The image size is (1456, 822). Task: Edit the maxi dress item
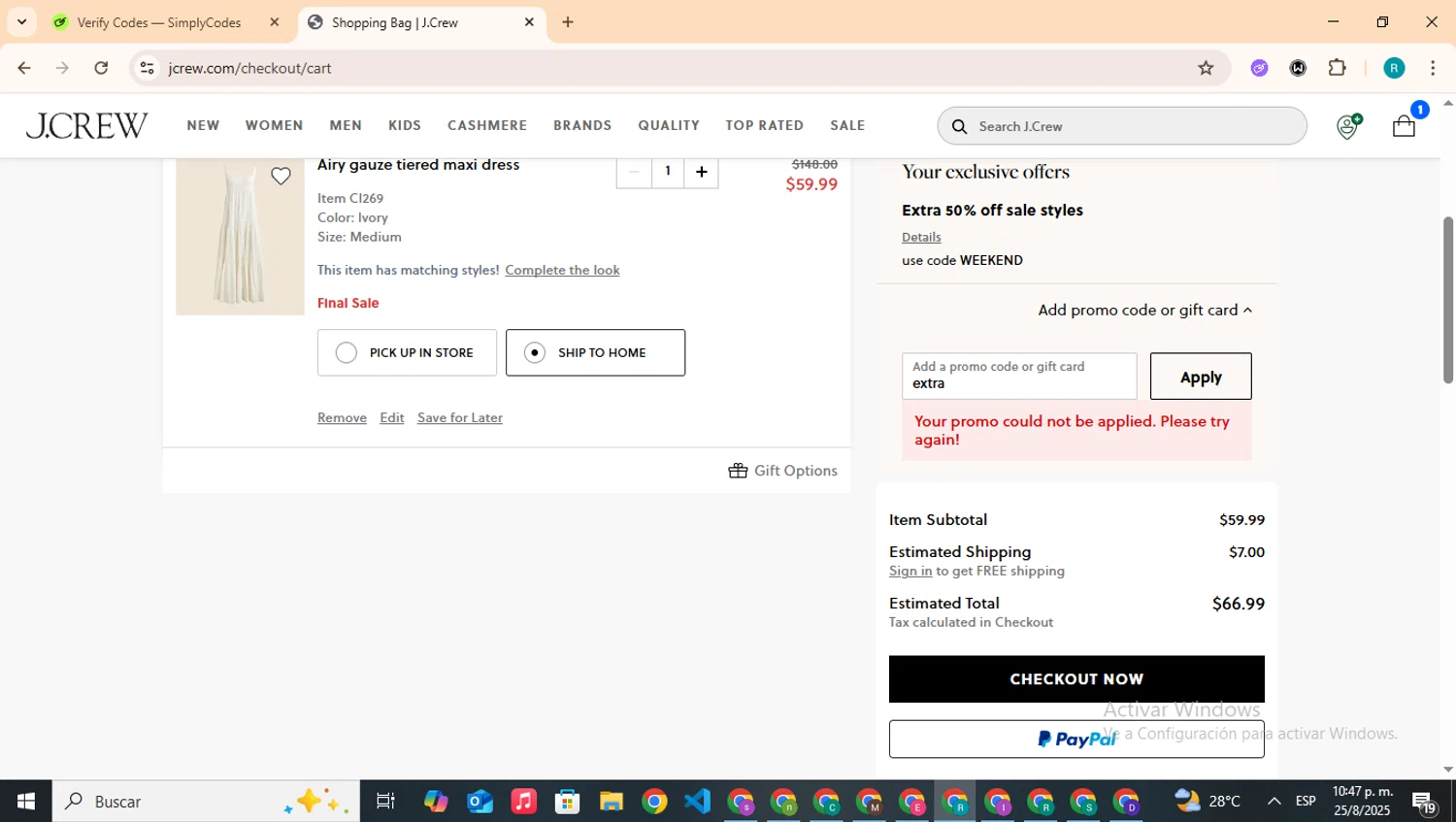pyautogui.click(x=392, y=418)
